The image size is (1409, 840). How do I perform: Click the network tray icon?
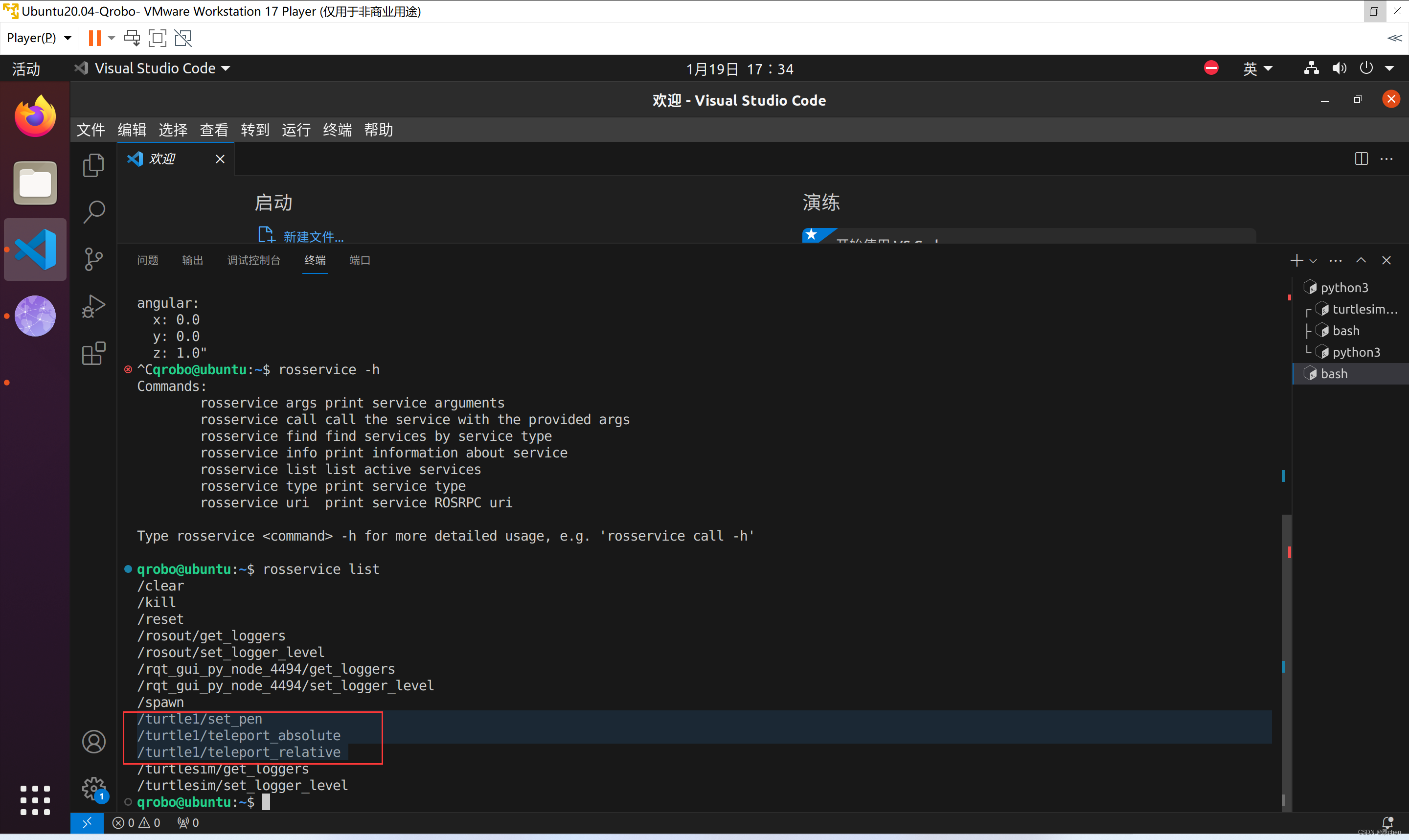[x=1312, y=68]
